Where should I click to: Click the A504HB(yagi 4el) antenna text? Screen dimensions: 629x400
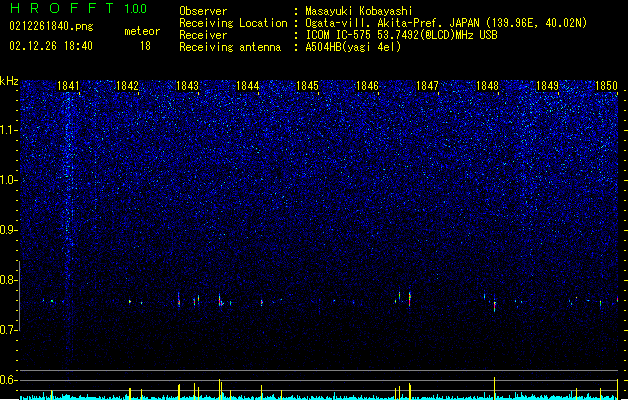[353, 47]
